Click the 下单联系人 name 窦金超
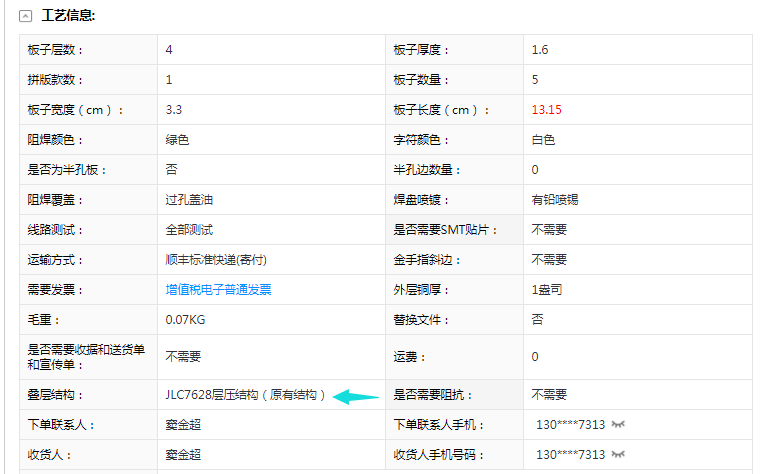This screenshot has width=766, height=474. (183, 424)
